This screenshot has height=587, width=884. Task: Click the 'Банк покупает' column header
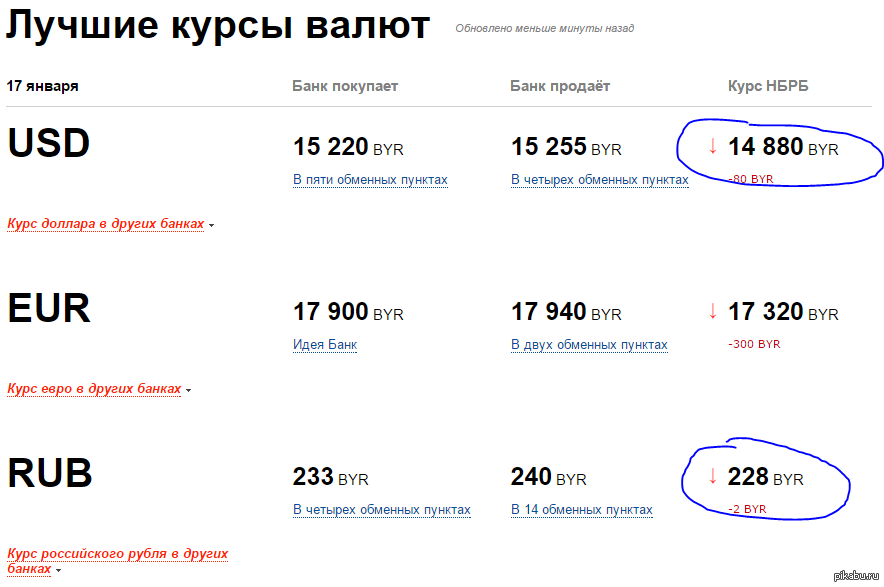click(x=345, y=86)
